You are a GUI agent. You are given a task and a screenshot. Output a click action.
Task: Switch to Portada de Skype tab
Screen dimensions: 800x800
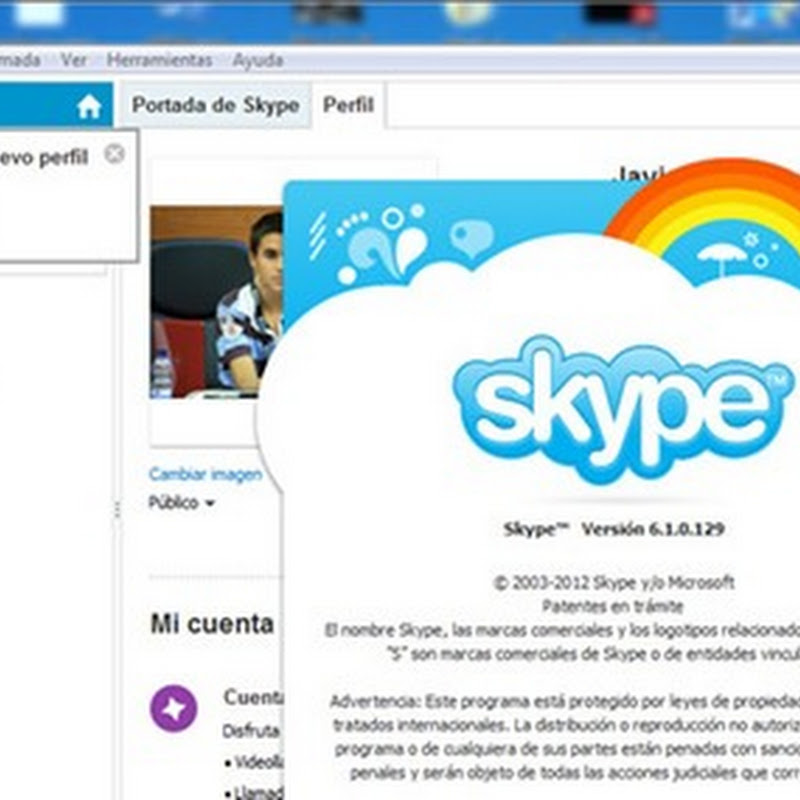(216, 105)
